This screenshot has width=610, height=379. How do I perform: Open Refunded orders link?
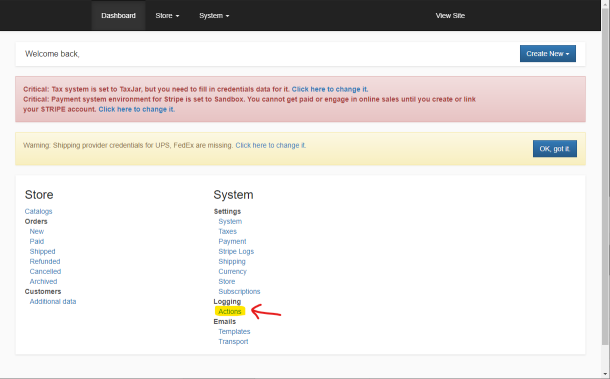45,261
